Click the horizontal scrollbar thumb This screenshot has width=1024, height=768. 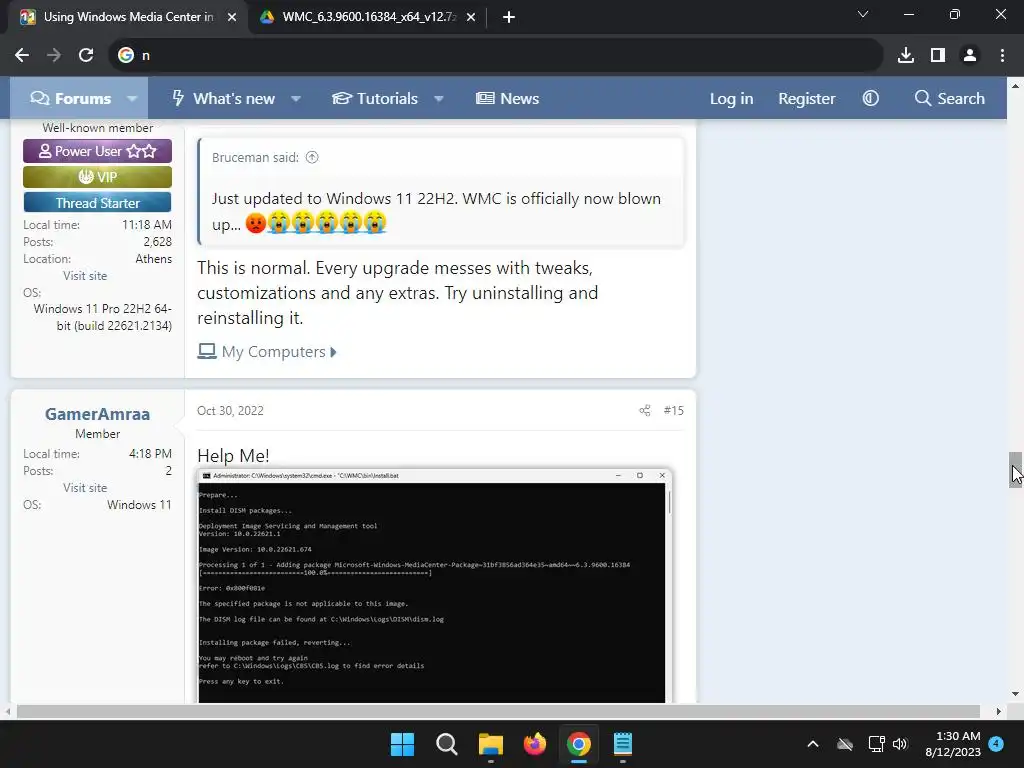coord(498,711)
